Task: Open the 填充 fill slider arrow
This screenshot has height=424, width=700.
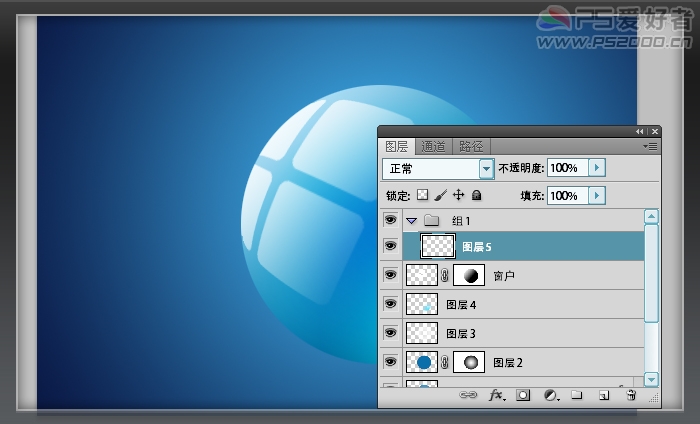Action: pyautogui.click(x=597, y=195)
